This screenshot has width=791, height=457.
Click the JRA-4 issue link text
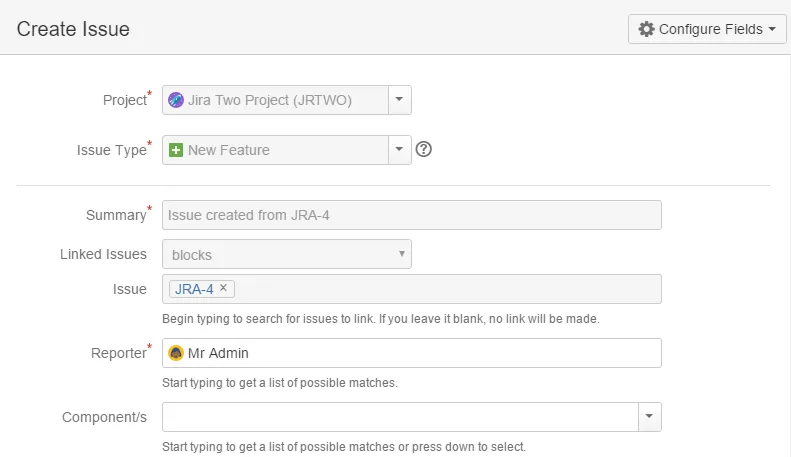pos(194,289)
